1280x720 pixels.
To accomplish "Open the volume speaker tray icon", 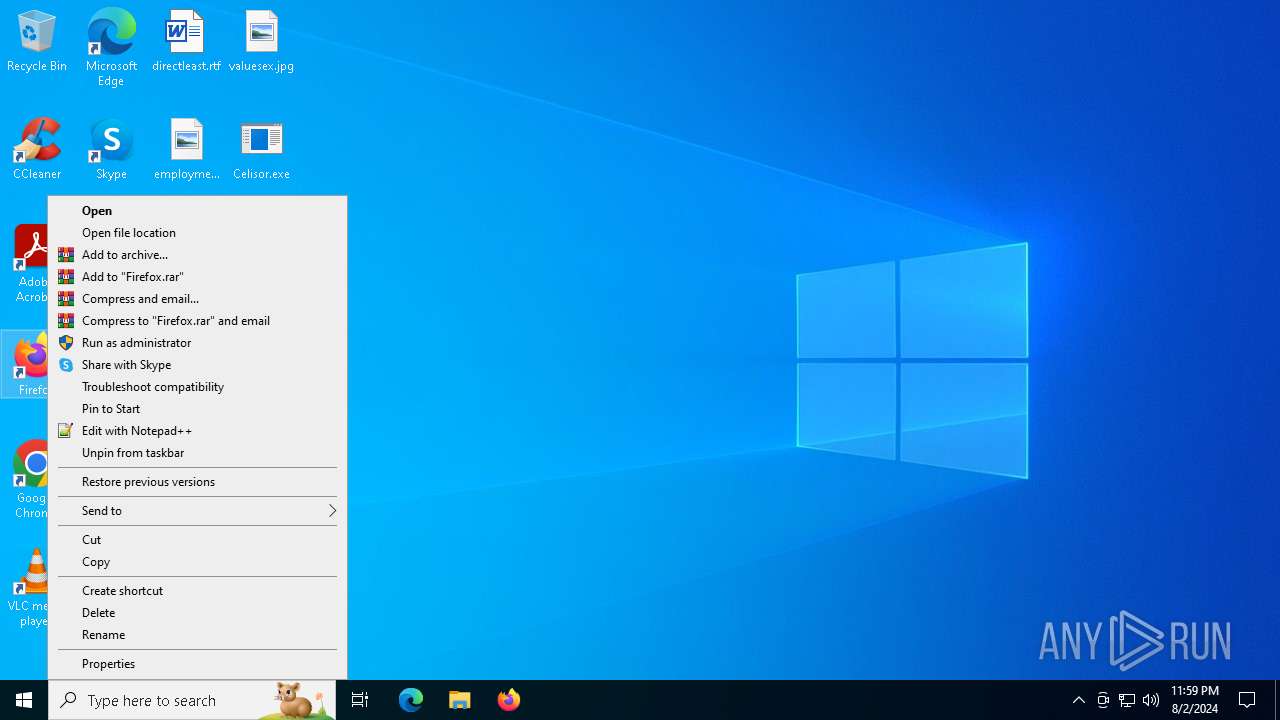I will click(1151, 700).
